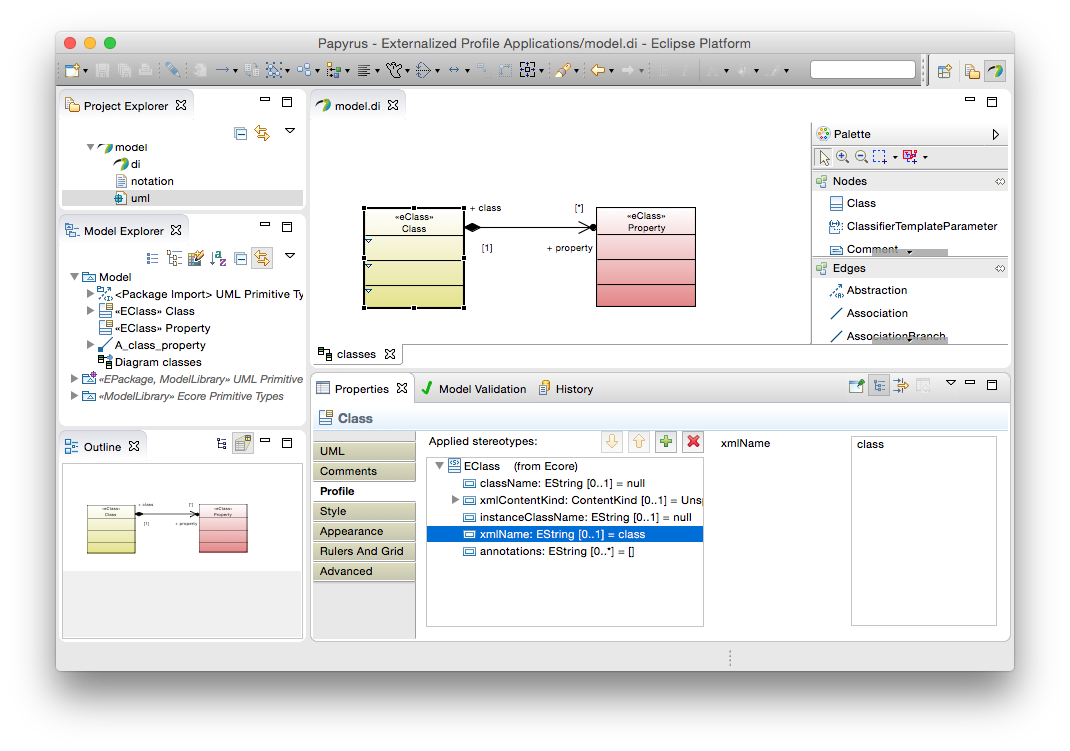The width and height of the screenshot is (1070, 751).
Task: Go back with the yellow back arrow
Action: point(598,70)
